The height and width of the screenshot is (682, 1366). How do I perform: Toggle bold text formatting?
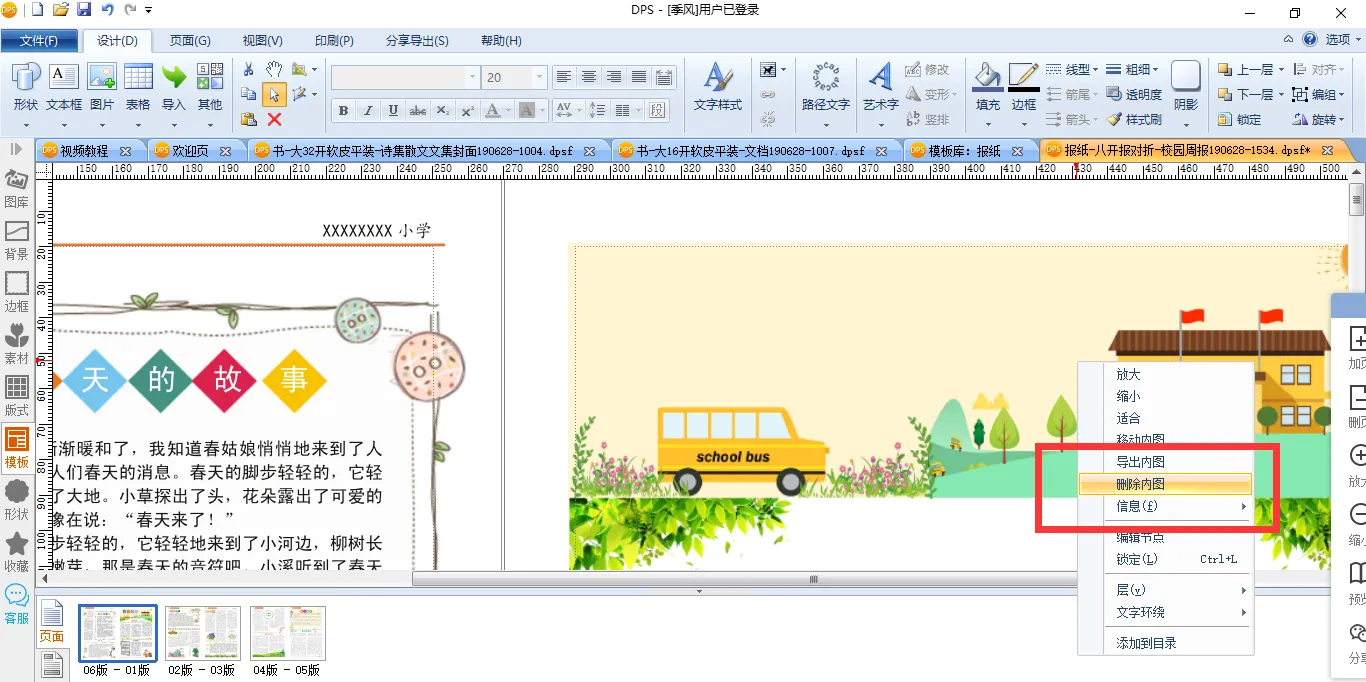343,110
